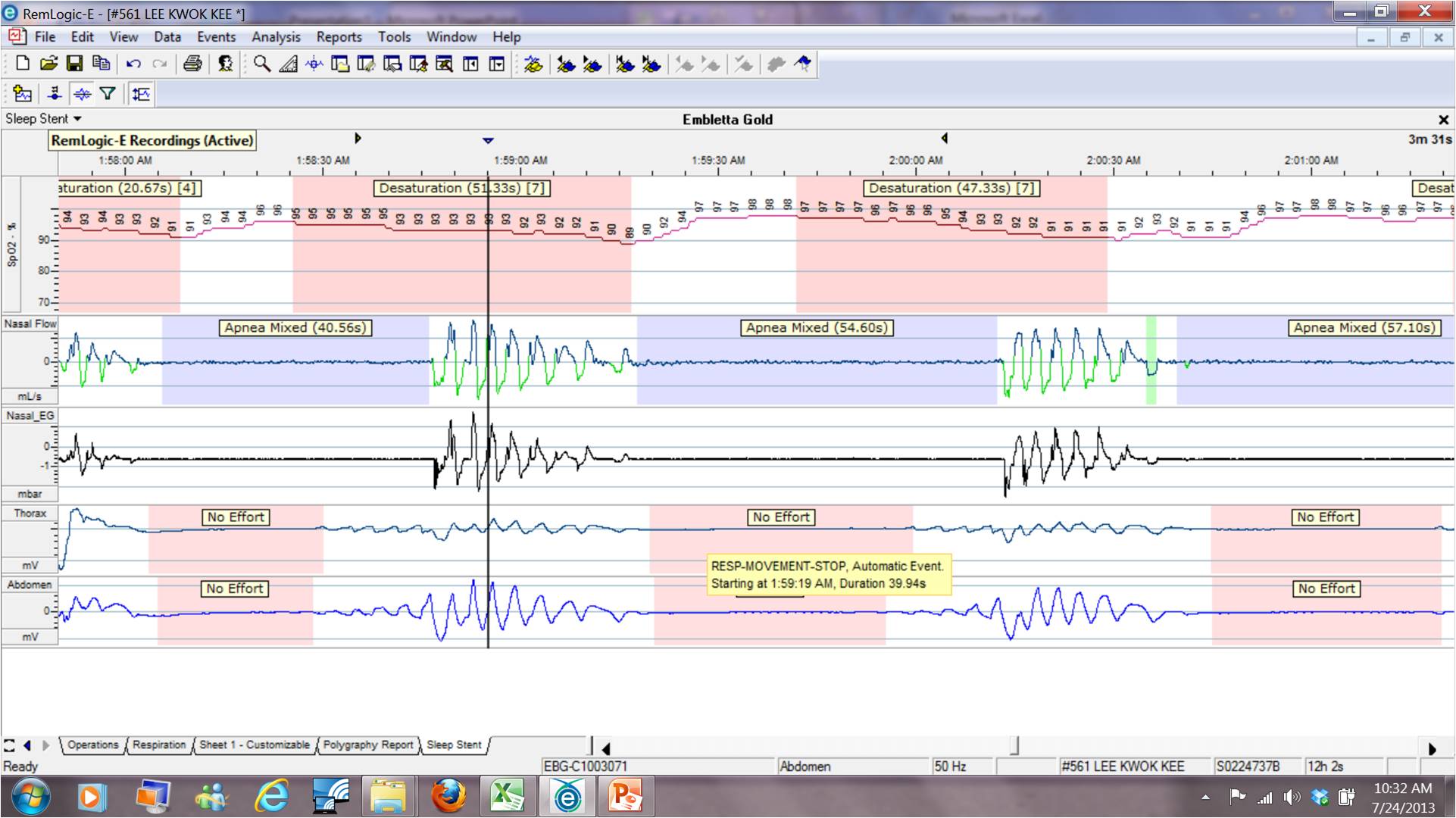This screenshot has width=1456, height=818.
Task: Select the Apnea Mixed (54.60s) event label
Action: pyautogui.click(x=816, y=327)
